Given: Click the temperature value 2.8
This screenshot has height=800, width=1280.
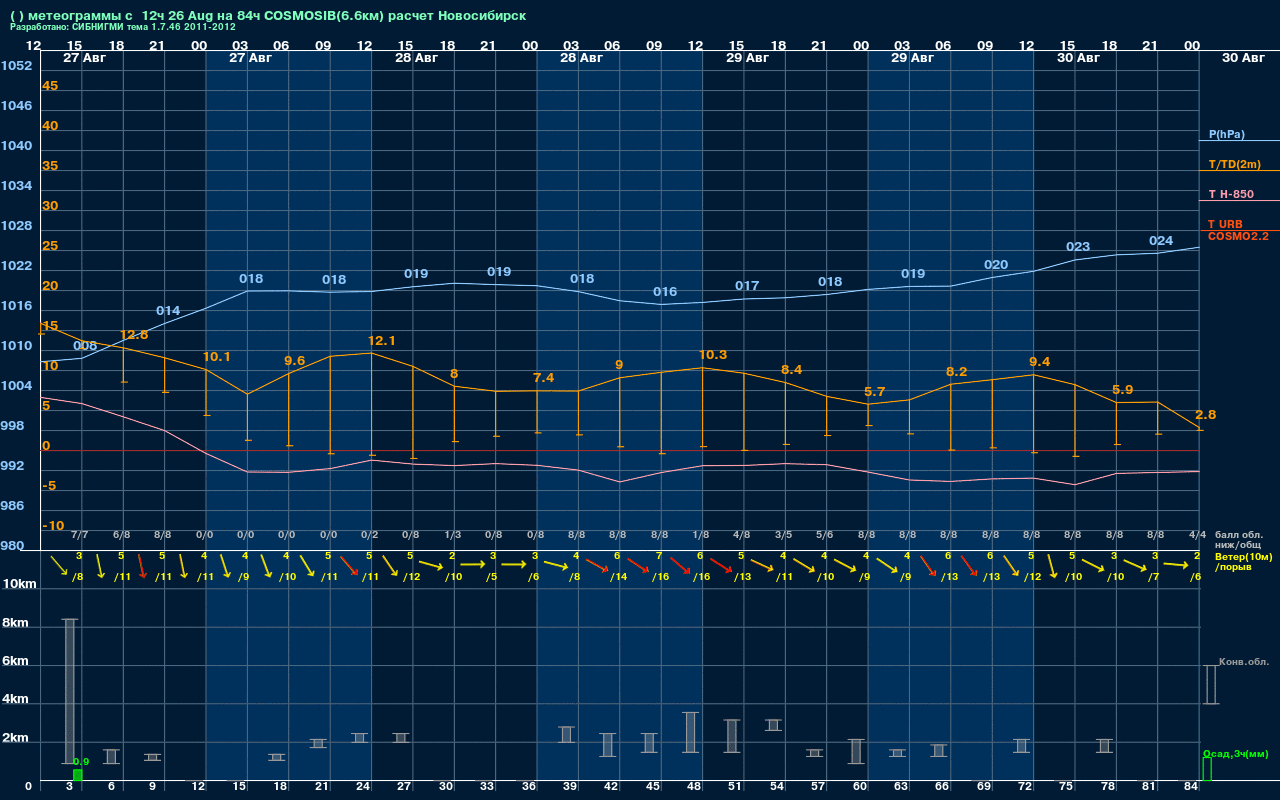Looking at the screenshot, I should coord(1206,415).
